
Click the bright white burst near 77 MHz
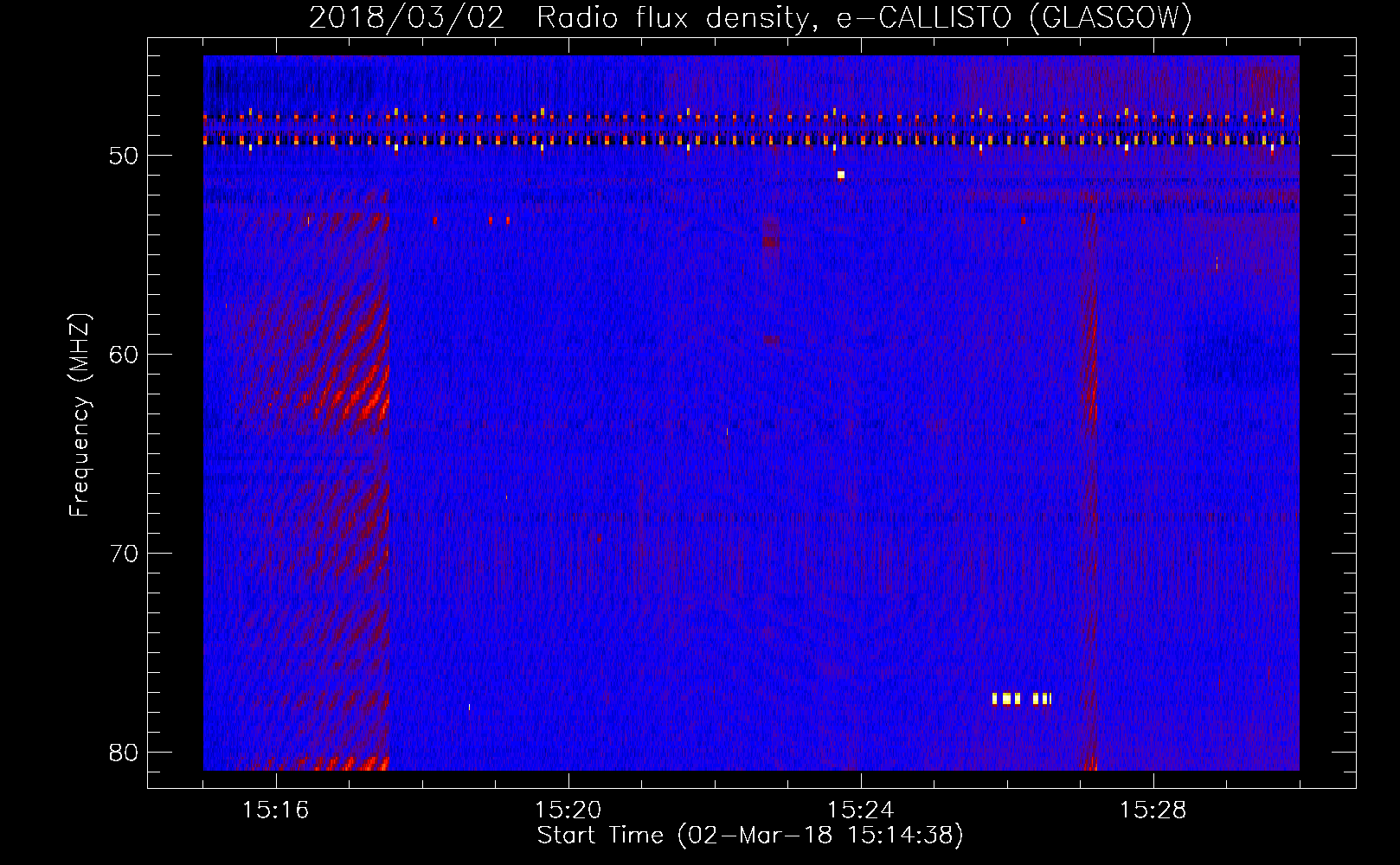point(1022,699)
